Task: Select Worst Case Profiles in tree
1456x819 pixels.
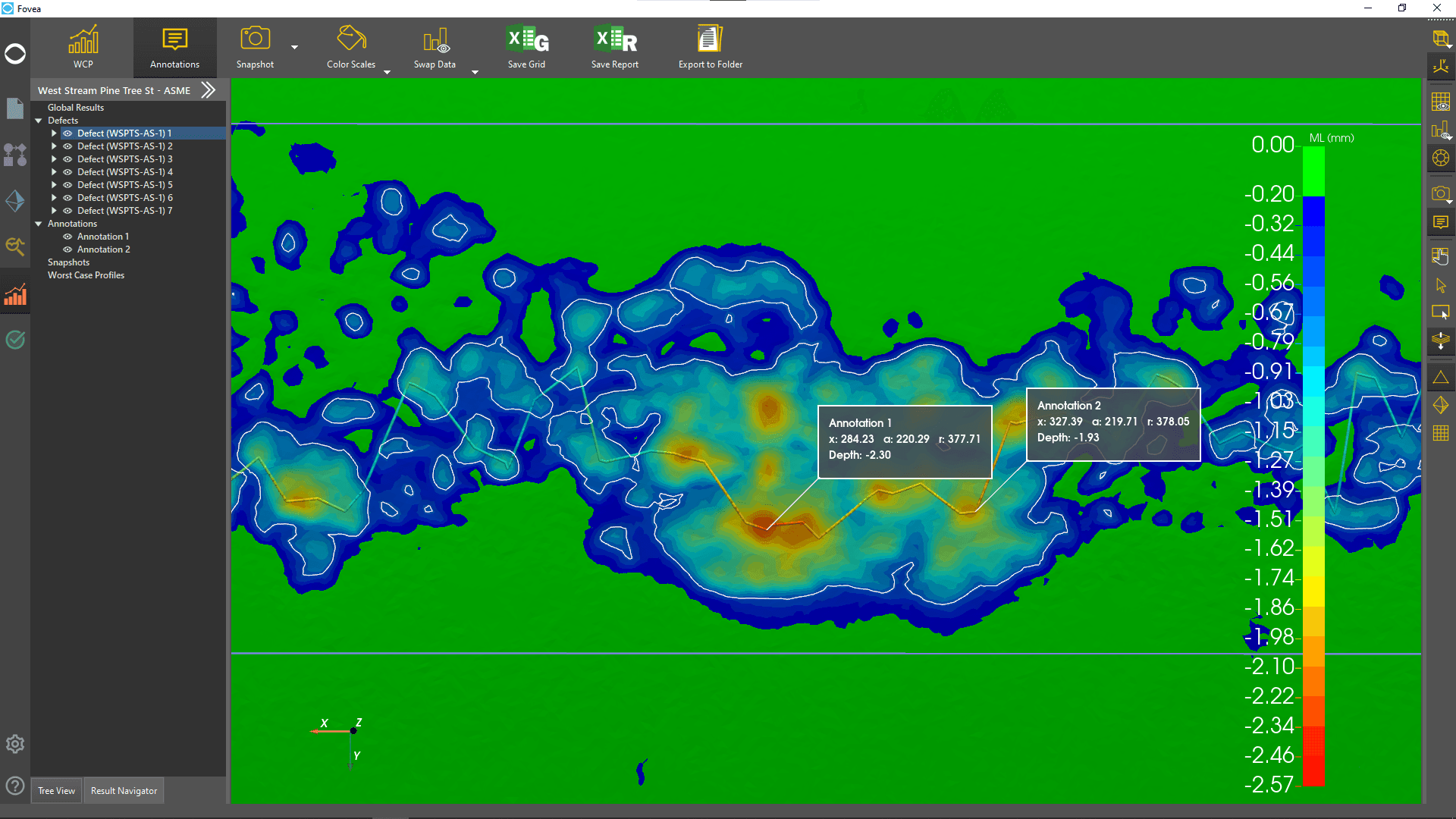Action: [86, 275]
